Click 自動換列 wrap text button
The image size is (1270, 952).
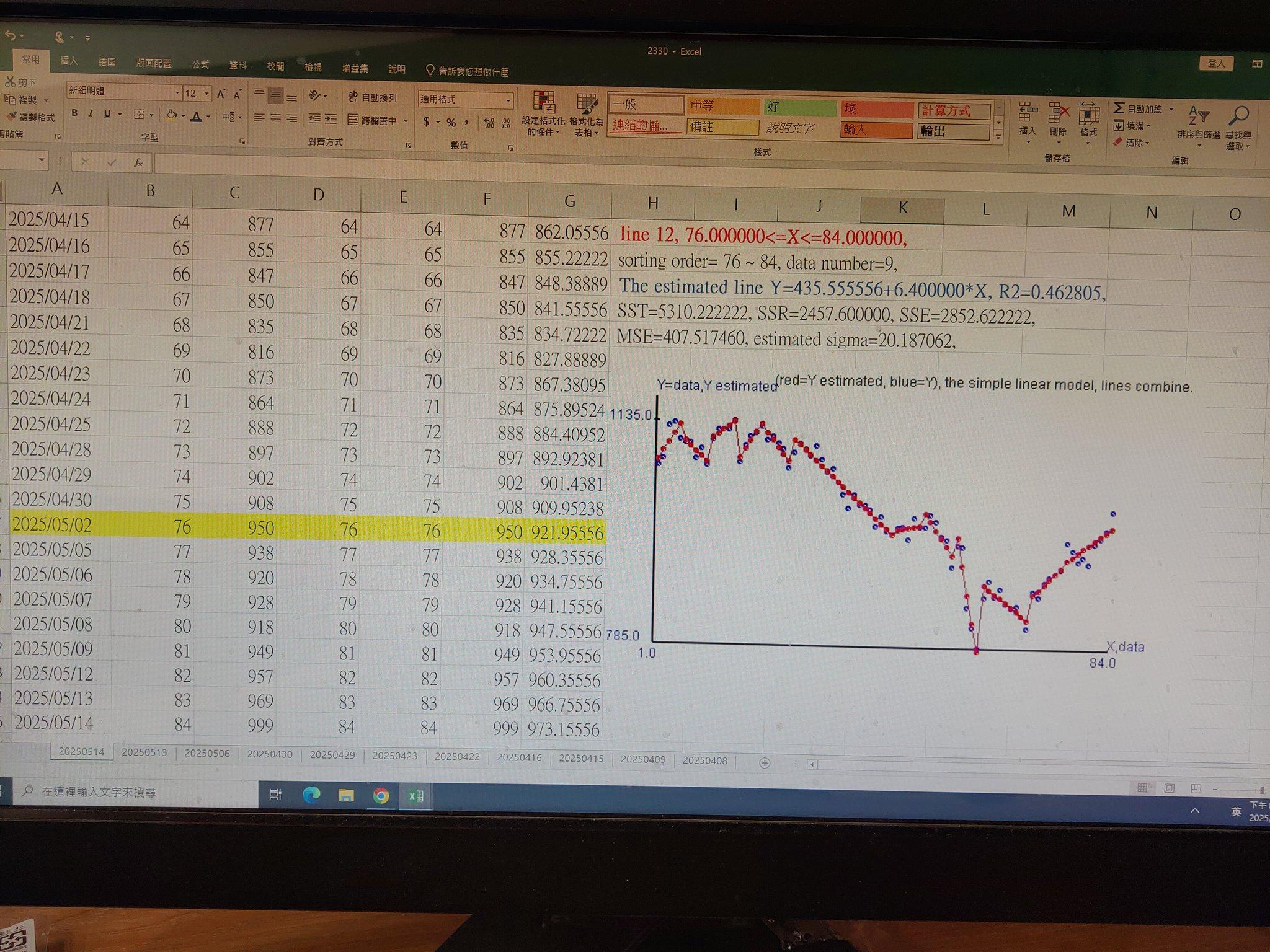click(372, 97)
